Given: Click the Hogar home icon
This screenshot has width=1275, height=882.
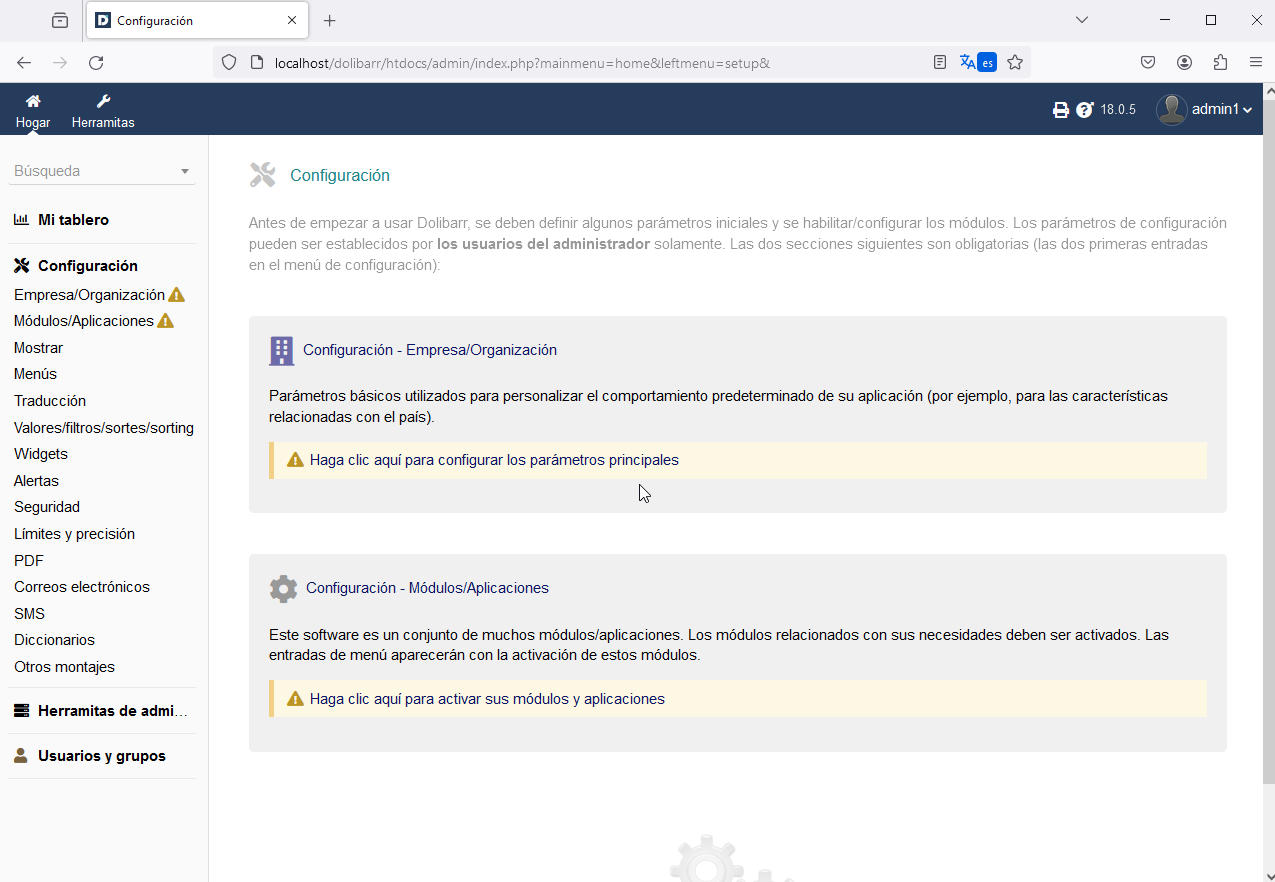Looking at the screenshot, I should click(x=33, y=102).
